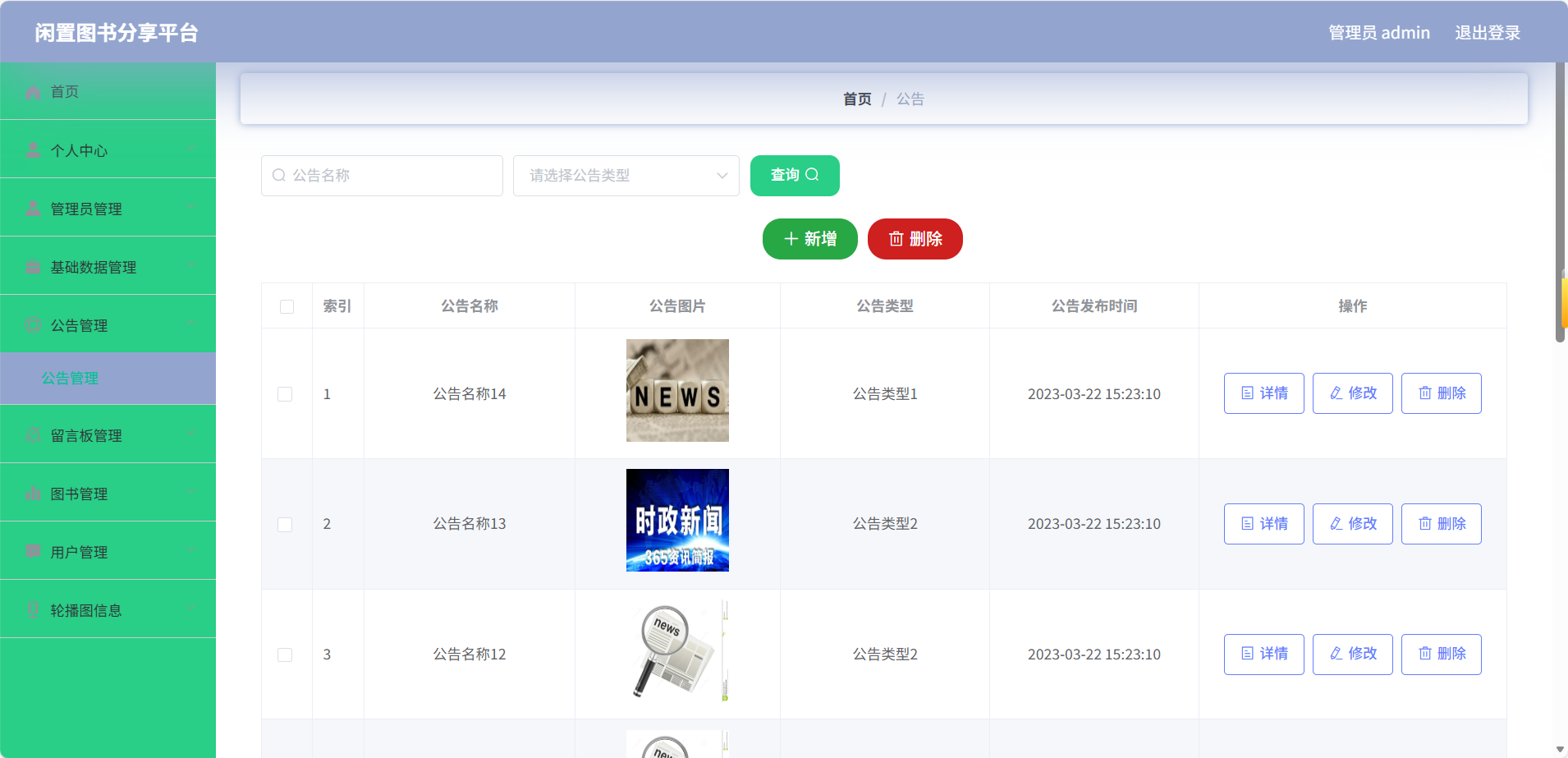Expand 轮播图信息 menu via its chevron

[x=190, y=609]
